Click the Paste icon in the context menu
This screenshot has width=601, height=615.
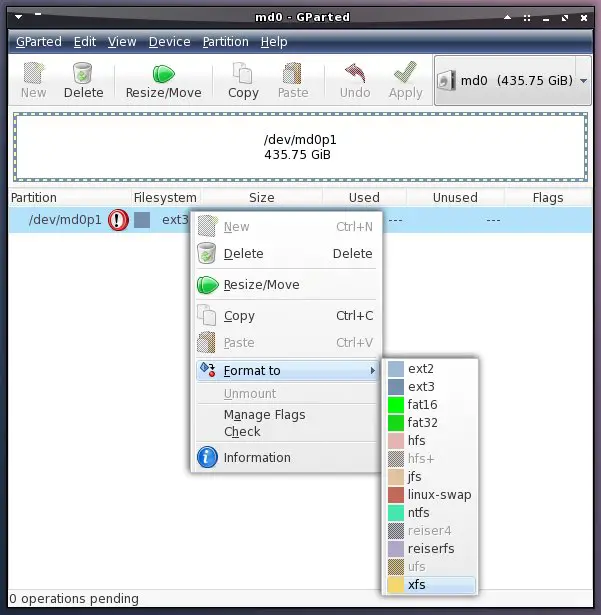click(207, 342)
